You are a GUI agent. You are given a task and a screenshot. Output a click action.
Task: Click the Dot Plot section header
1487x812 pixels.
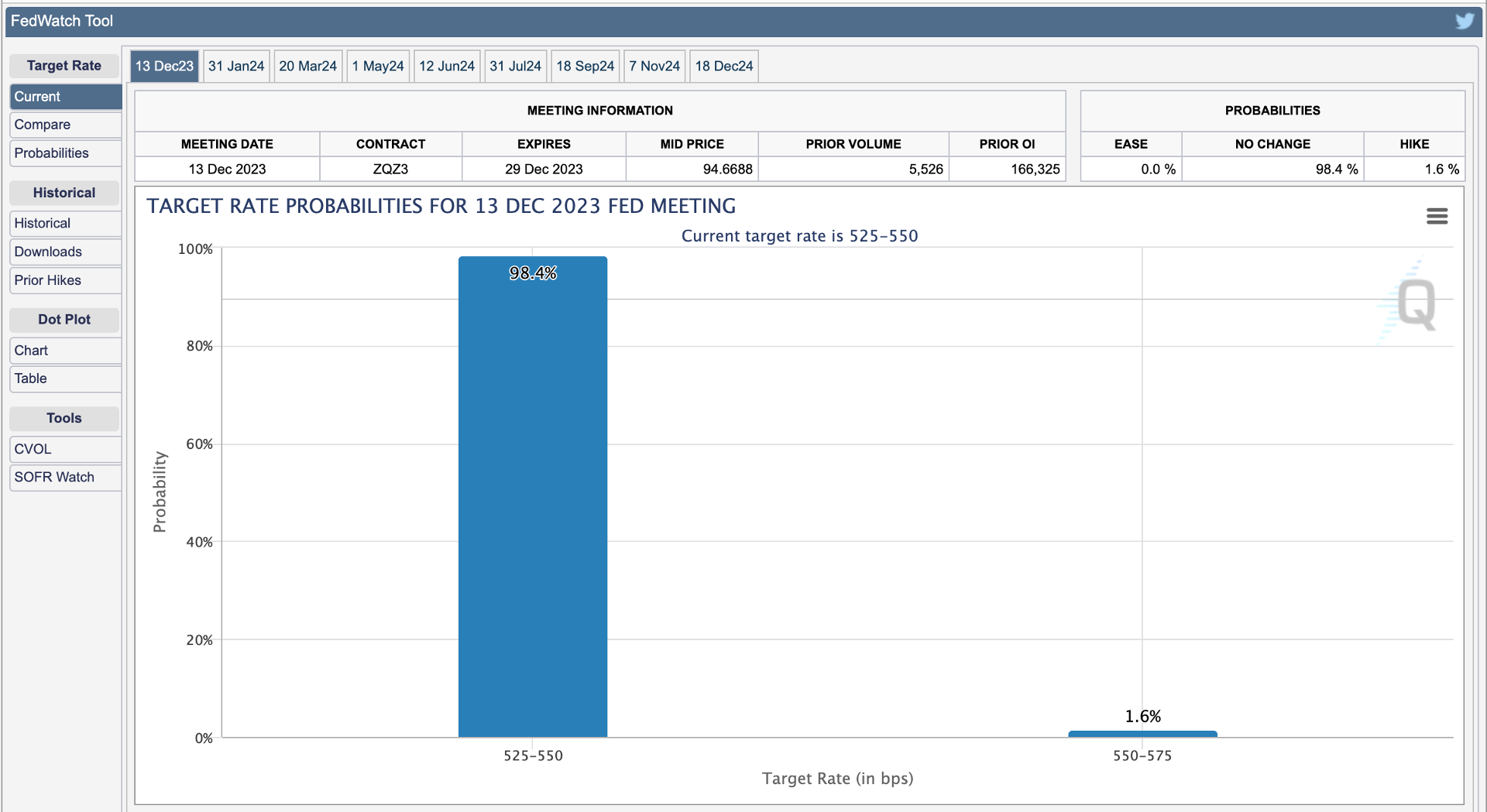64,320
